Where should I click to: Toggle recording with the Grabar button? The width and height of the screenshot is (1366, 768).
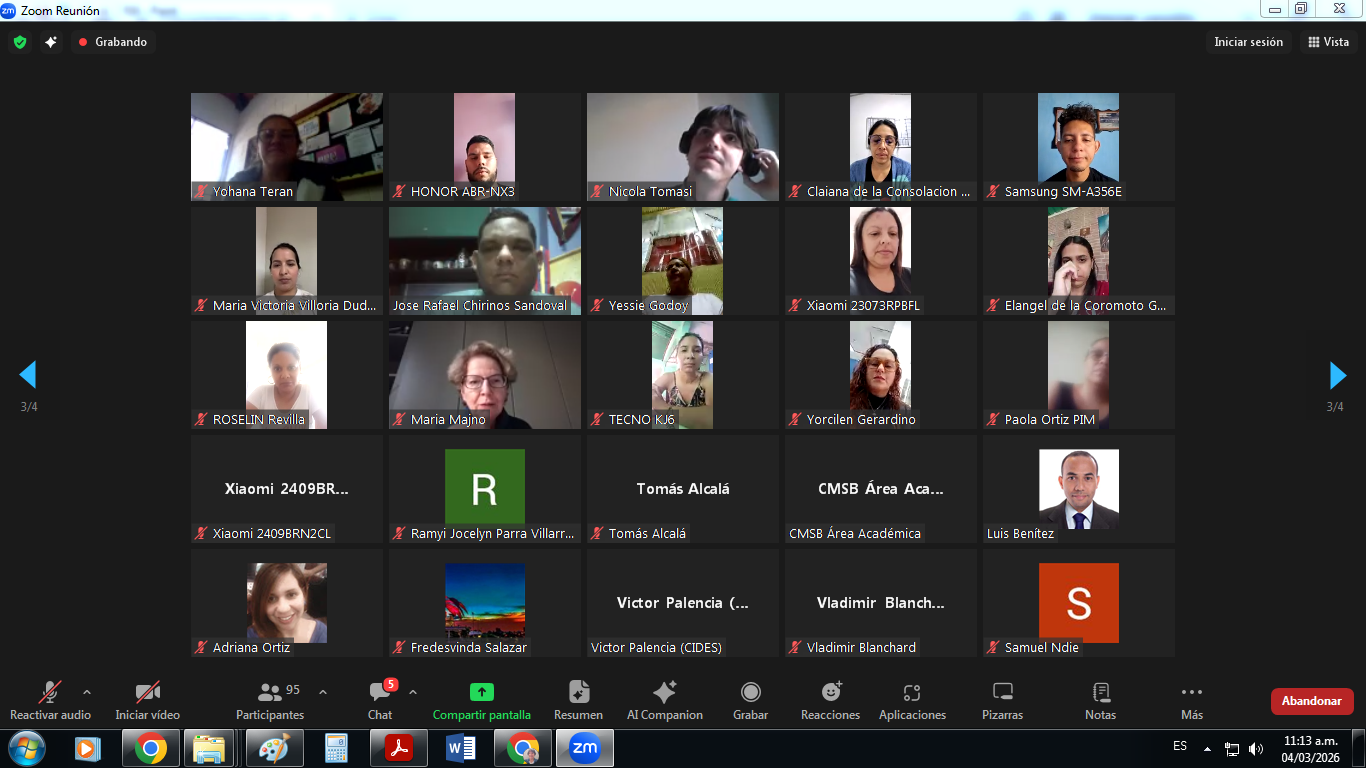[x=750, y=700]
